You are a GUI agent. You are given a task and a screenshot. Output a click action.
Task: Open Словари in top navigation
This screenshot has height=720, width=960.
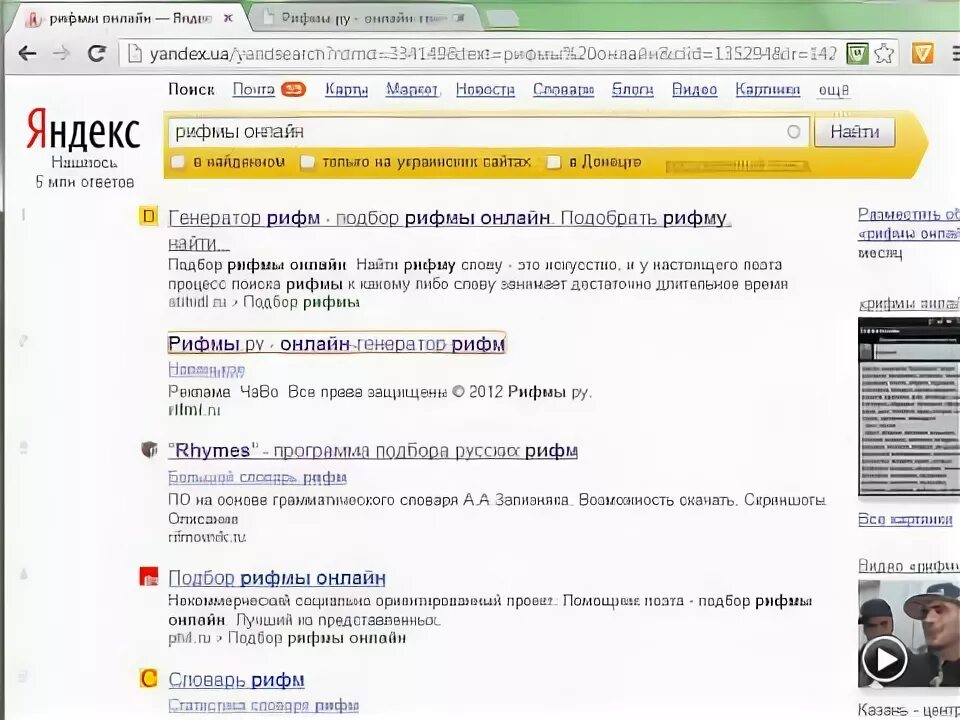563,89
